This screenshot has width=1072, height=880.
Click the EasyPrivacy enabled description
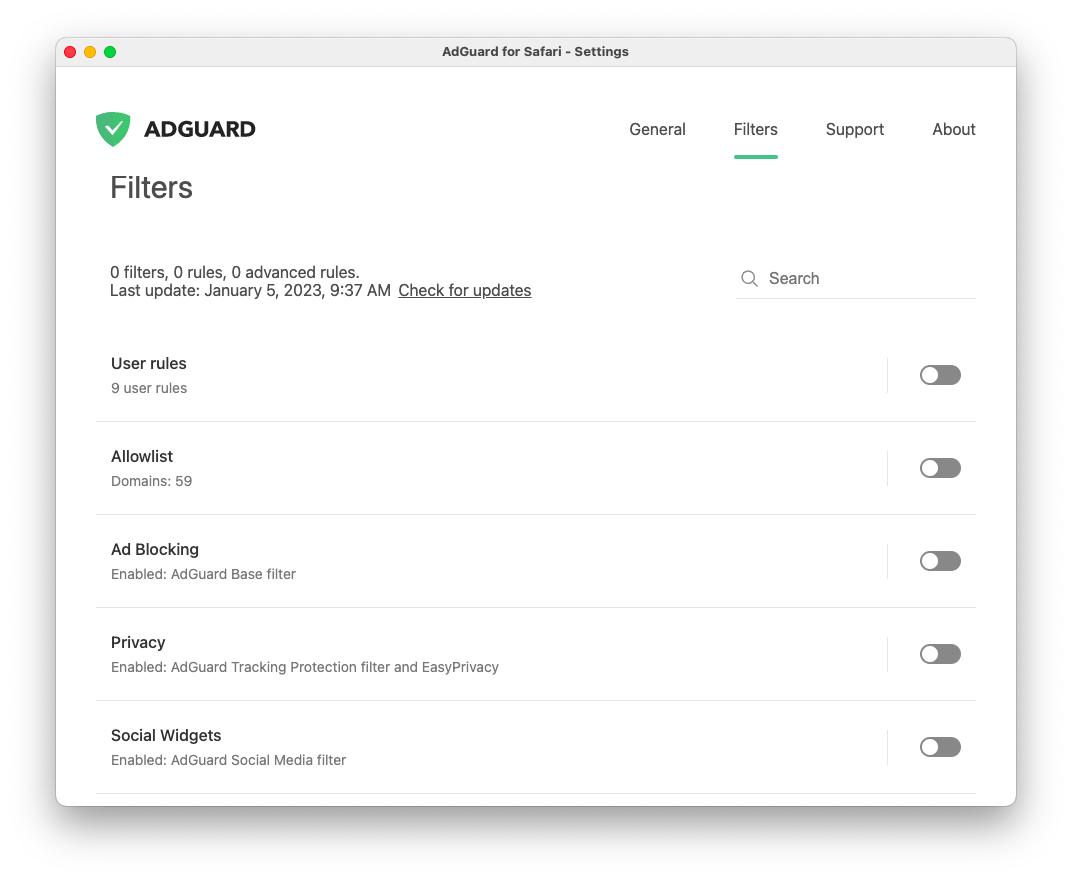coord(305,667)
